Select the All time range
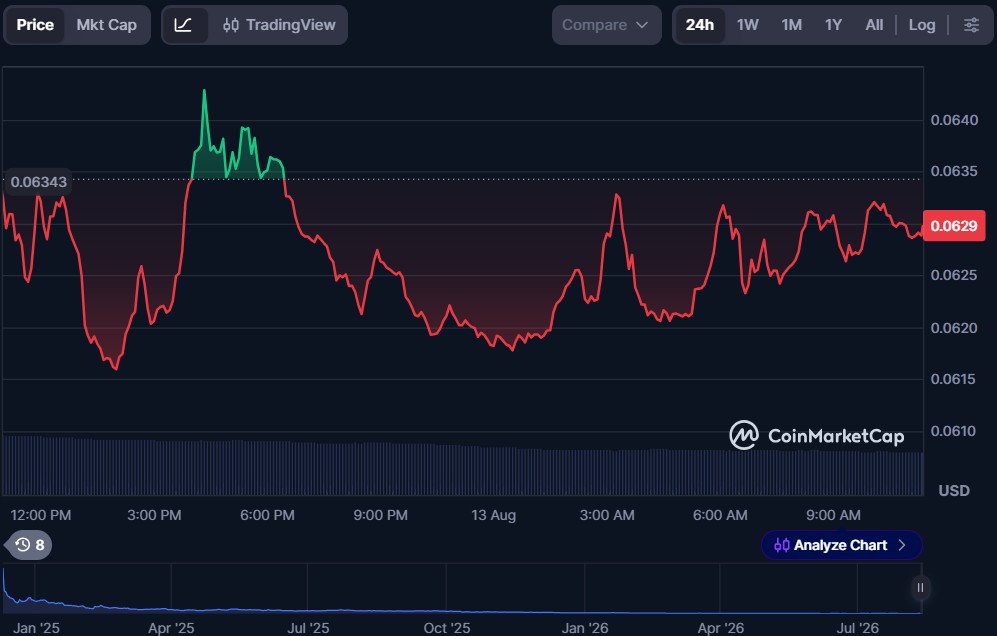Viewport: 997px width, 636px height. (874, 25)
